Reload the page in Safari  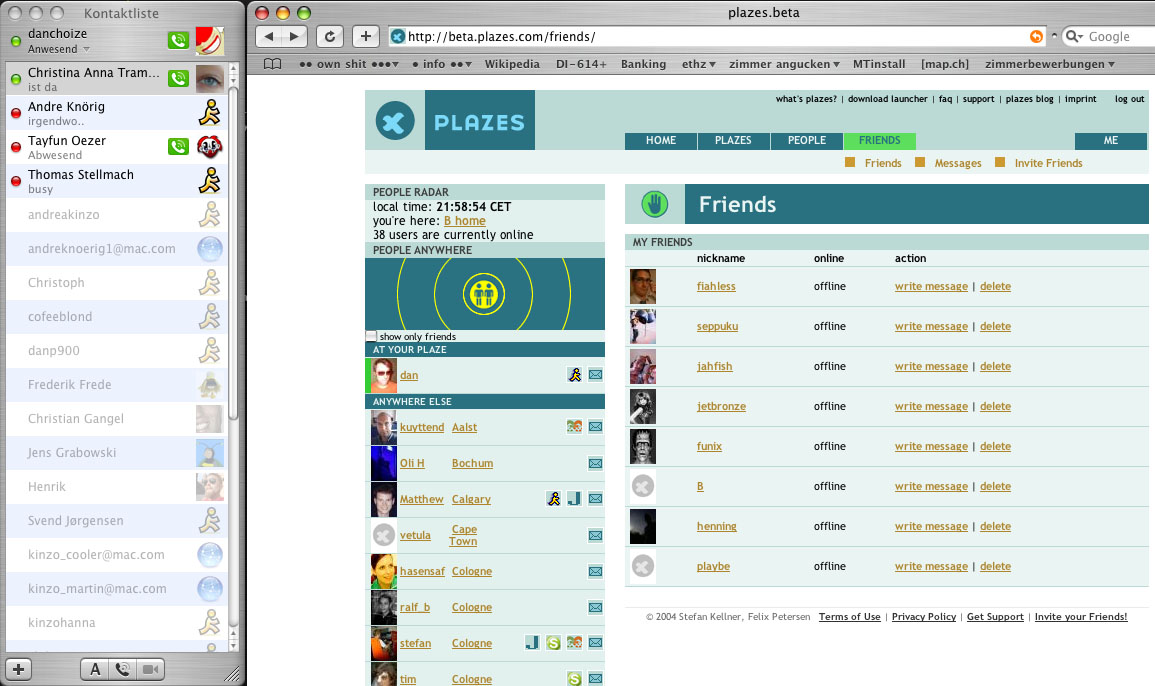coord(329,36)
